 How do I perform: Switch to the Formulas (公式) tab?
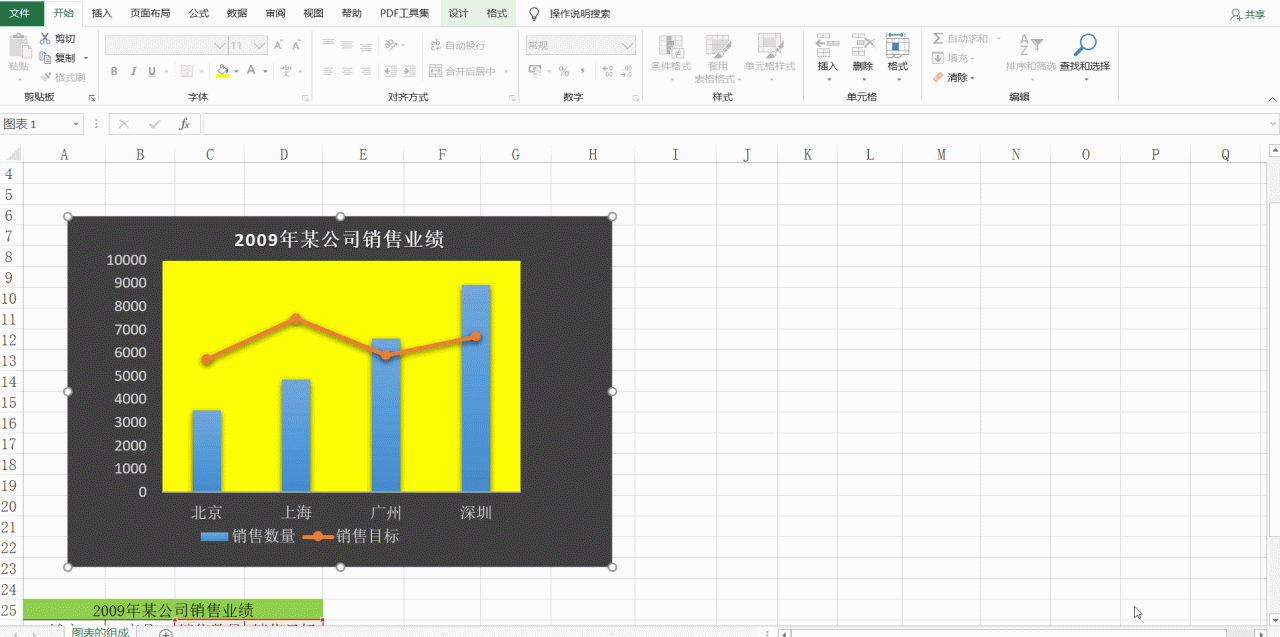click(x=198, y=13)
